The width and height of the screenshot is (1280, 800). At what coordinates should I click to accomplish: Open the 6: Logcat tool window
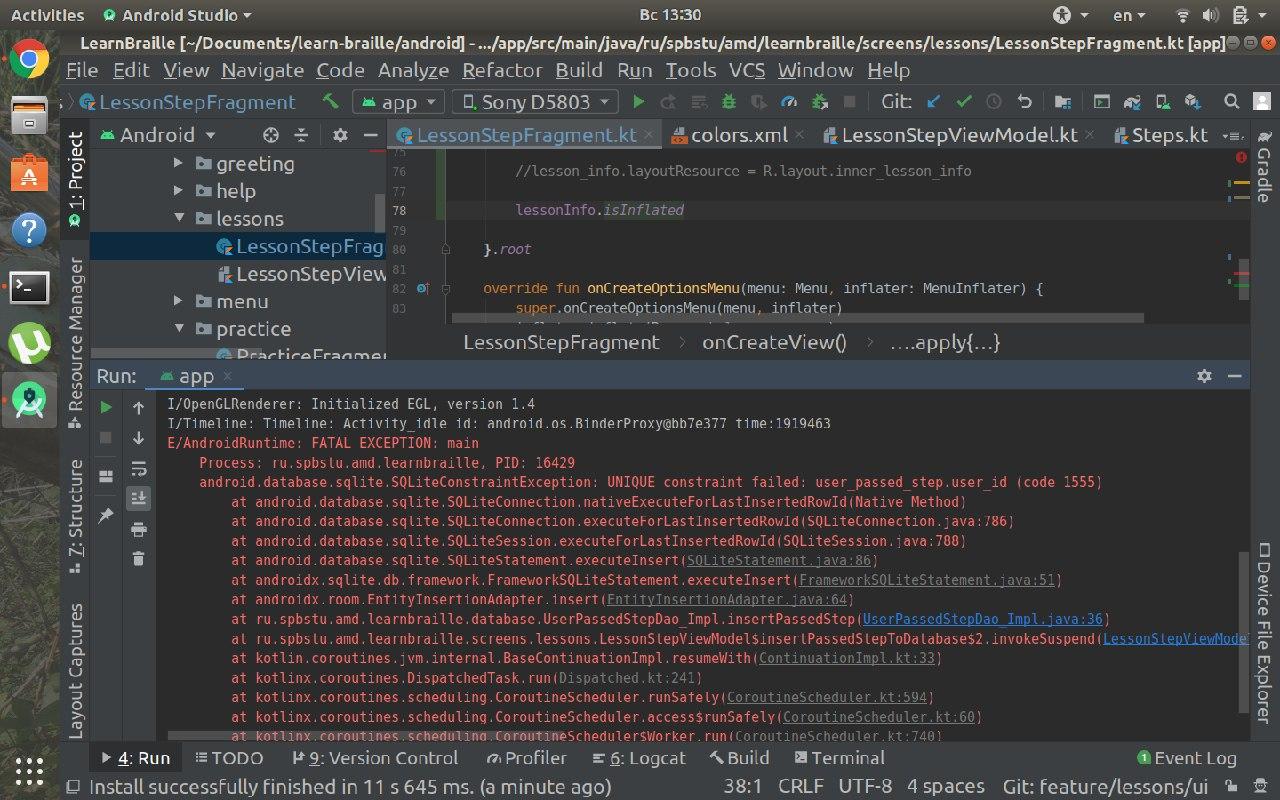(637, 758)
